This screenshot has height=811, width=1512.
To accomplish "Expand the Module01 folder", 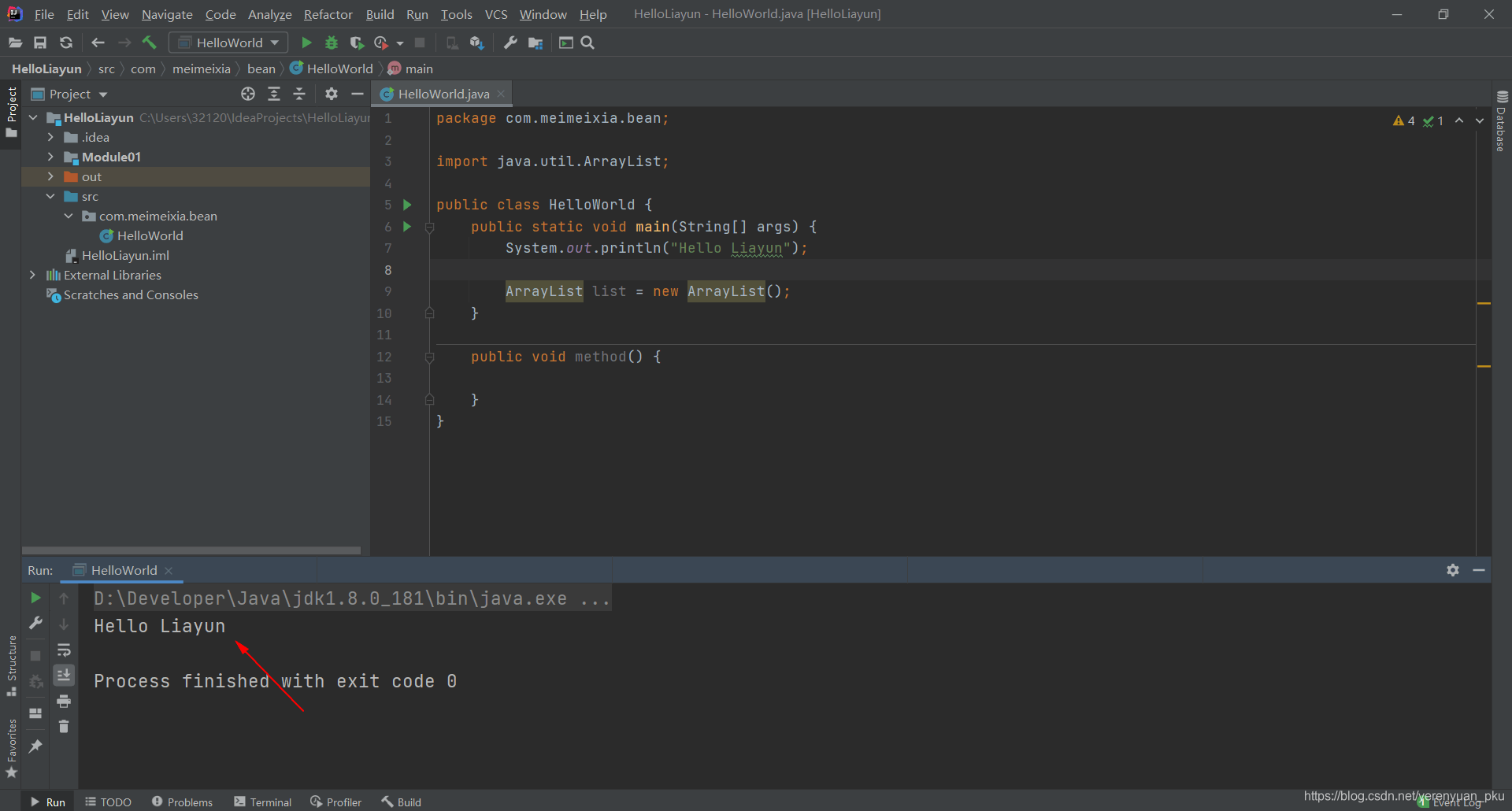I will [50, 157].
